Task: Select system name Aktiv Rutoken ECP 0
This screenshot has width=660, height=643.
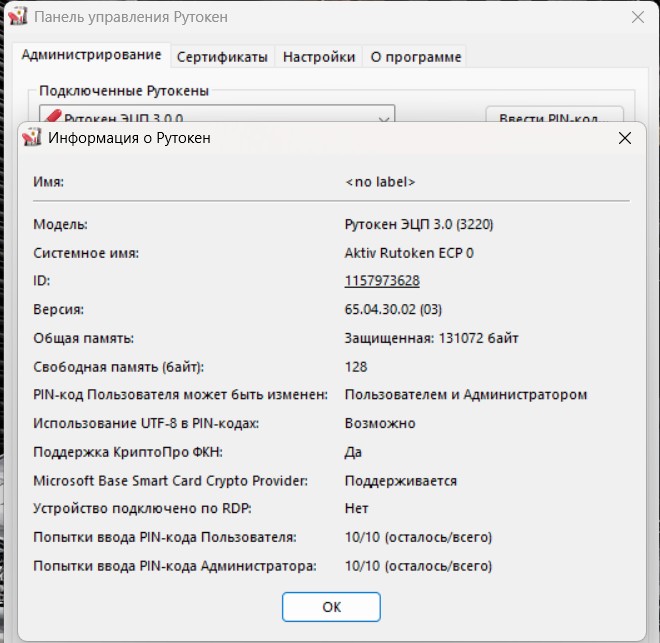Action: [x=409, y=253]
